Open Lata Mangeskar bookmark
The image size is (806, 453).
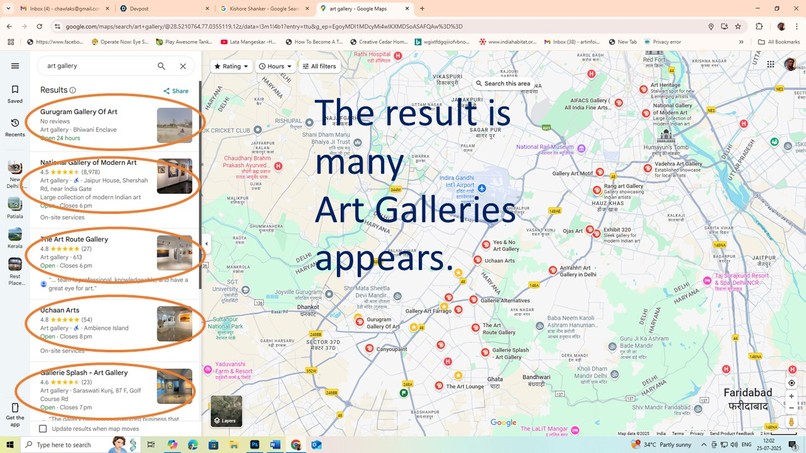click(248, 42)
